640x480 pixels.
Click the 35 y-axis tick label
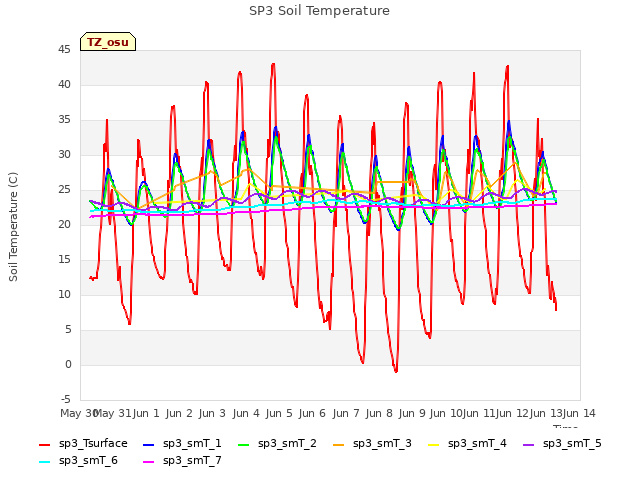click(64, 120)
